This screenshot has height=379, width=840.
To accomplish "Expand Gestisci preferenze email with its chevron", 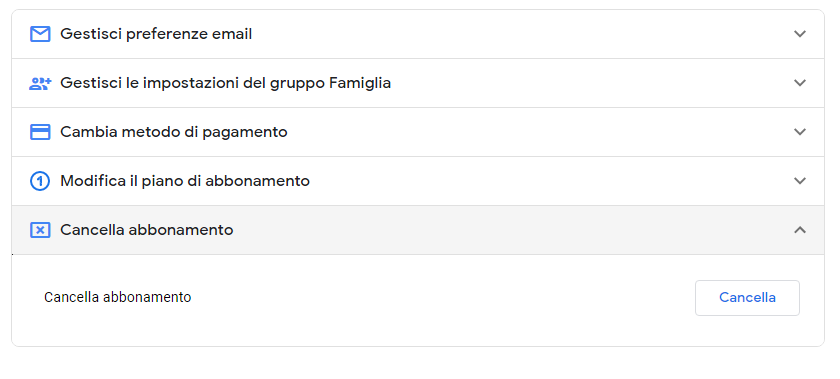I will (x=800, y=34).
